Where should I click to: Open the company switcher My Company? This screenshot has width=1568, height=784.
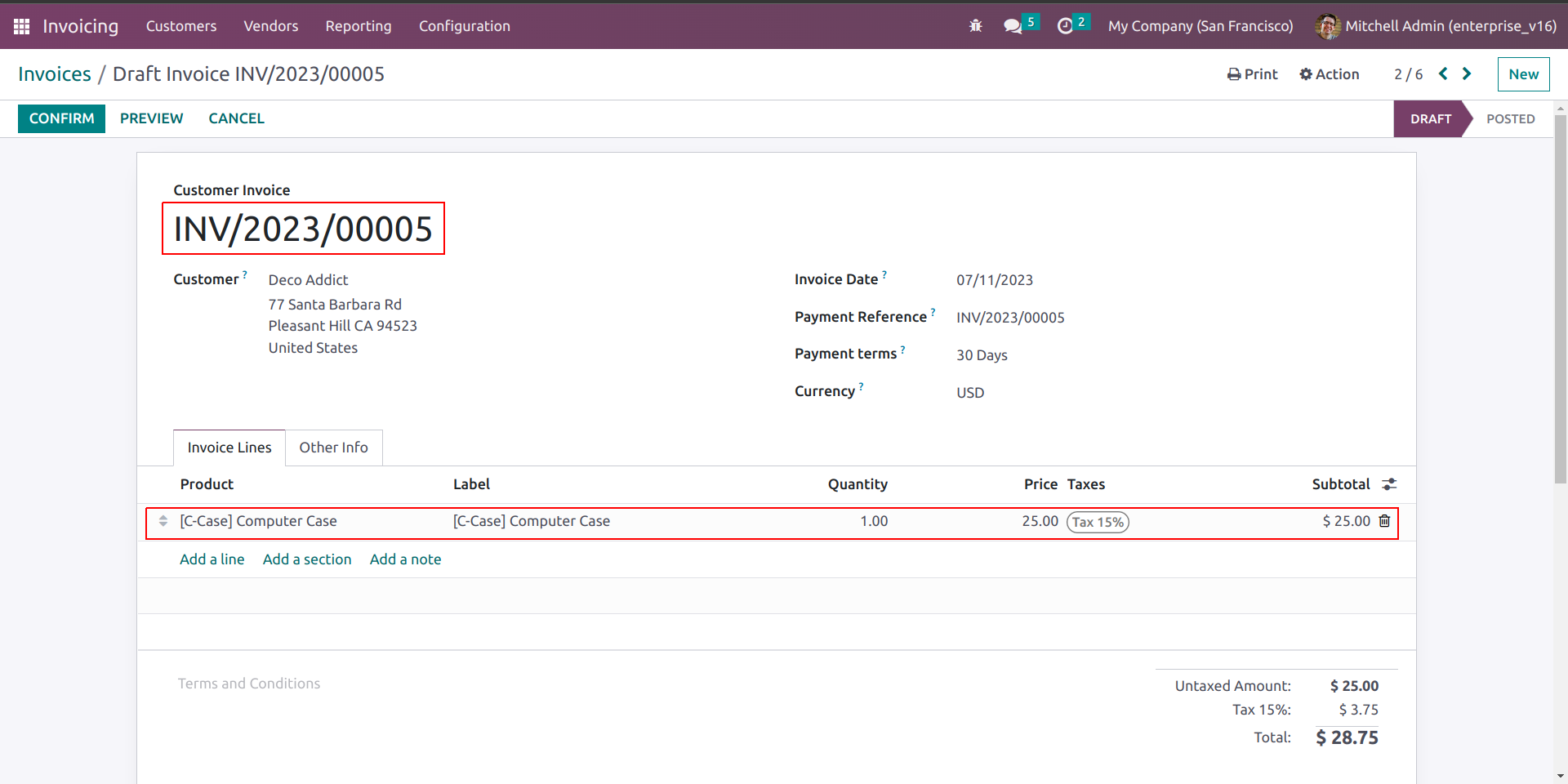point(1200,26)
